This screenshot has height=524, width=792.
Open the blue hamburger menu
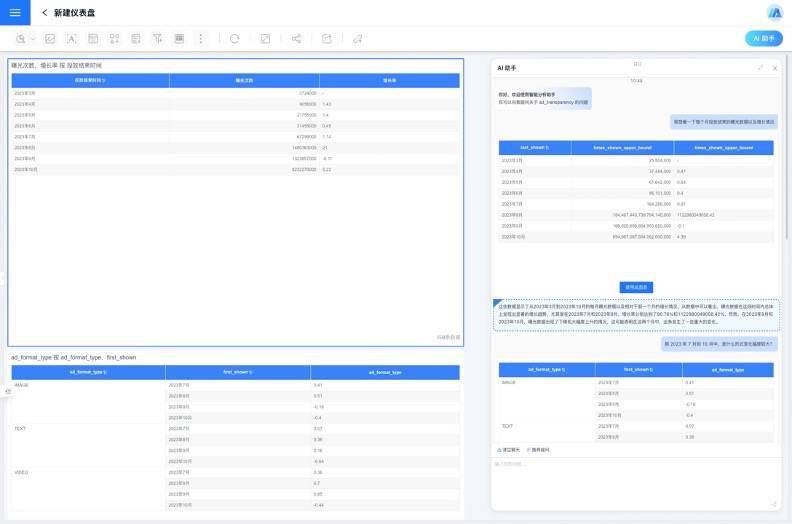click(x=15, y=12)
